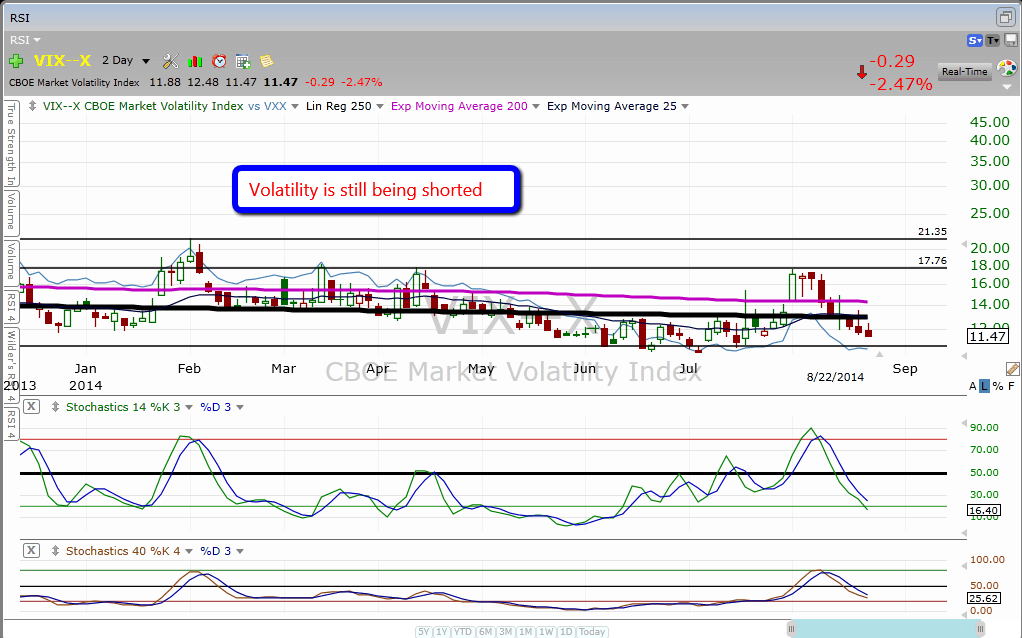The width and height of the screenshot is (1022, 638).
Task: Click the bar chart indicators icon
Action: [195, 61]
